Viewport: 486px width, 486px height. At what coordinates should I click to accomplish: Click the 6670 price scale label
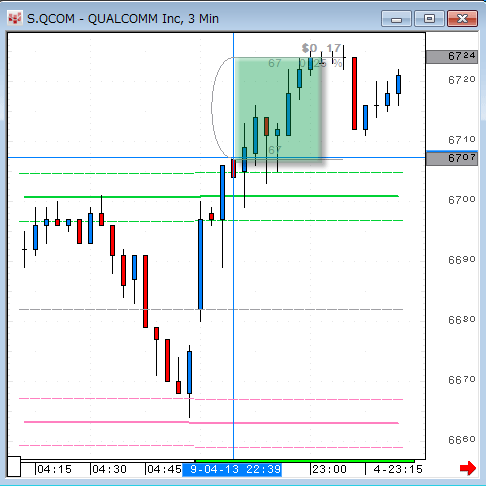coord(461,380)
